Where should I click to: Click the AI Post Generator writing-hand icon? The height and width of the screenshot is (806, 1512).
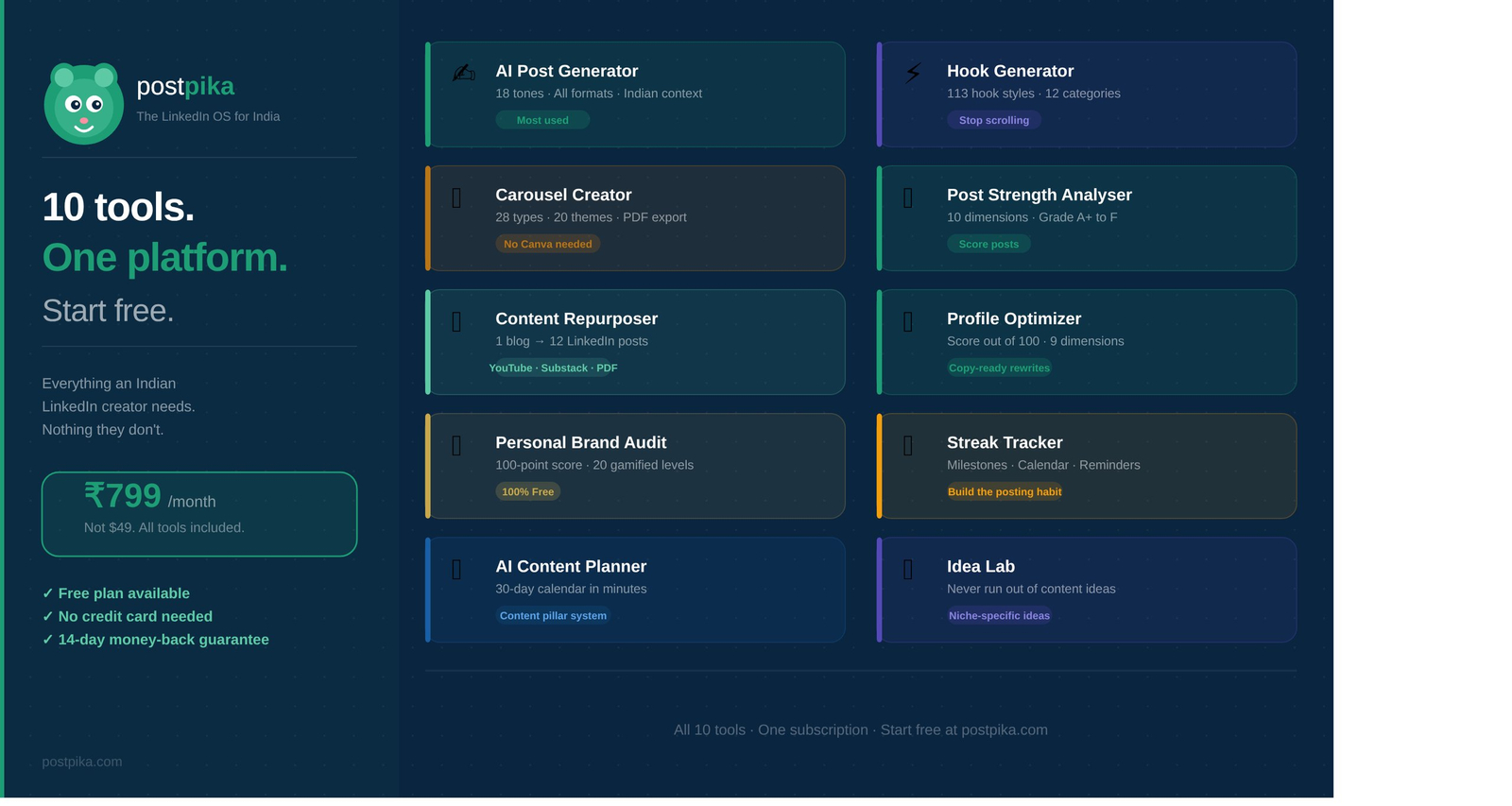click(x=463, y=73)
